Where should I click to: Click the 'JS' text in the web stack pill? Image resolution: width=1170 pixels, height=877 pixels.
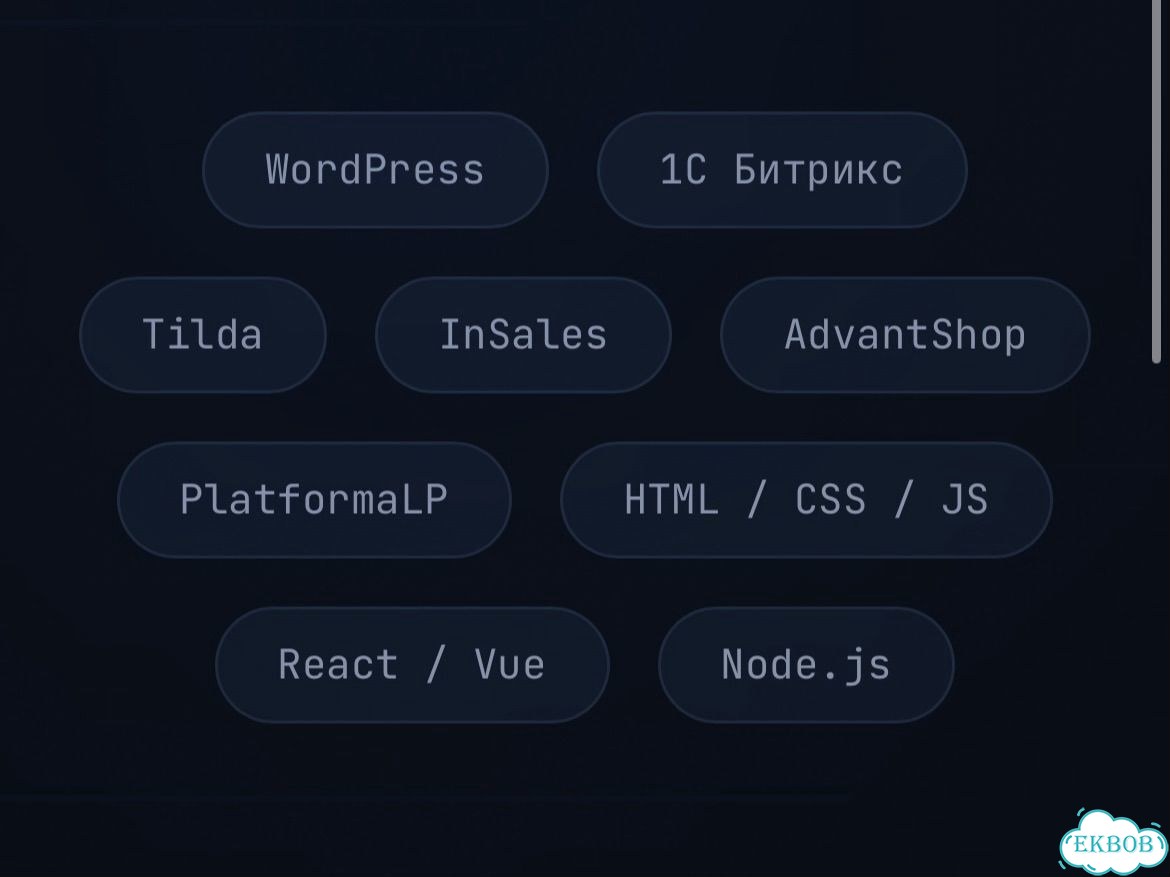point(965,499)
